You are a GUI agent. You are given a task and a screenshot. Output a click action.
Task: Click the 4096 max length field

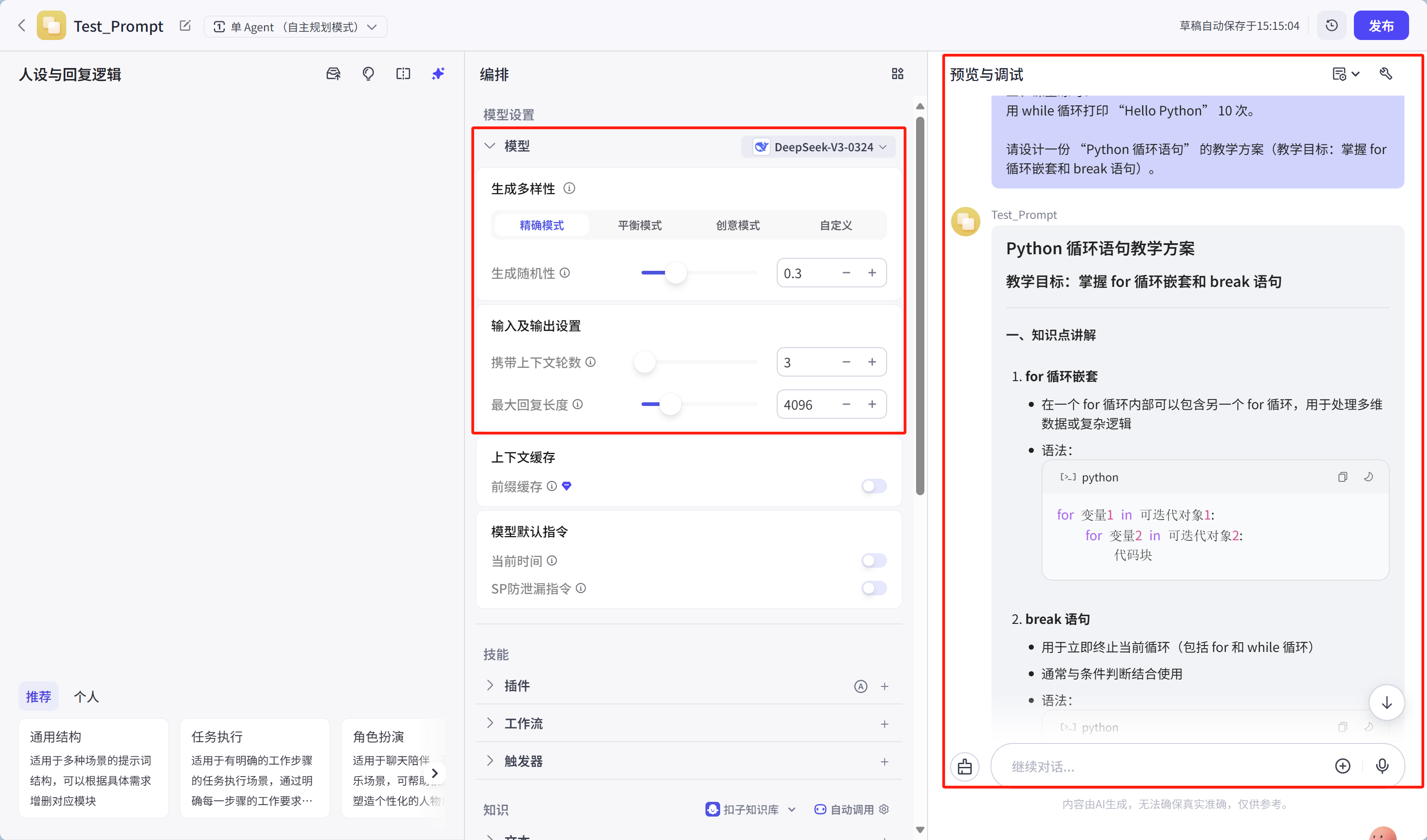click(805, 405)
